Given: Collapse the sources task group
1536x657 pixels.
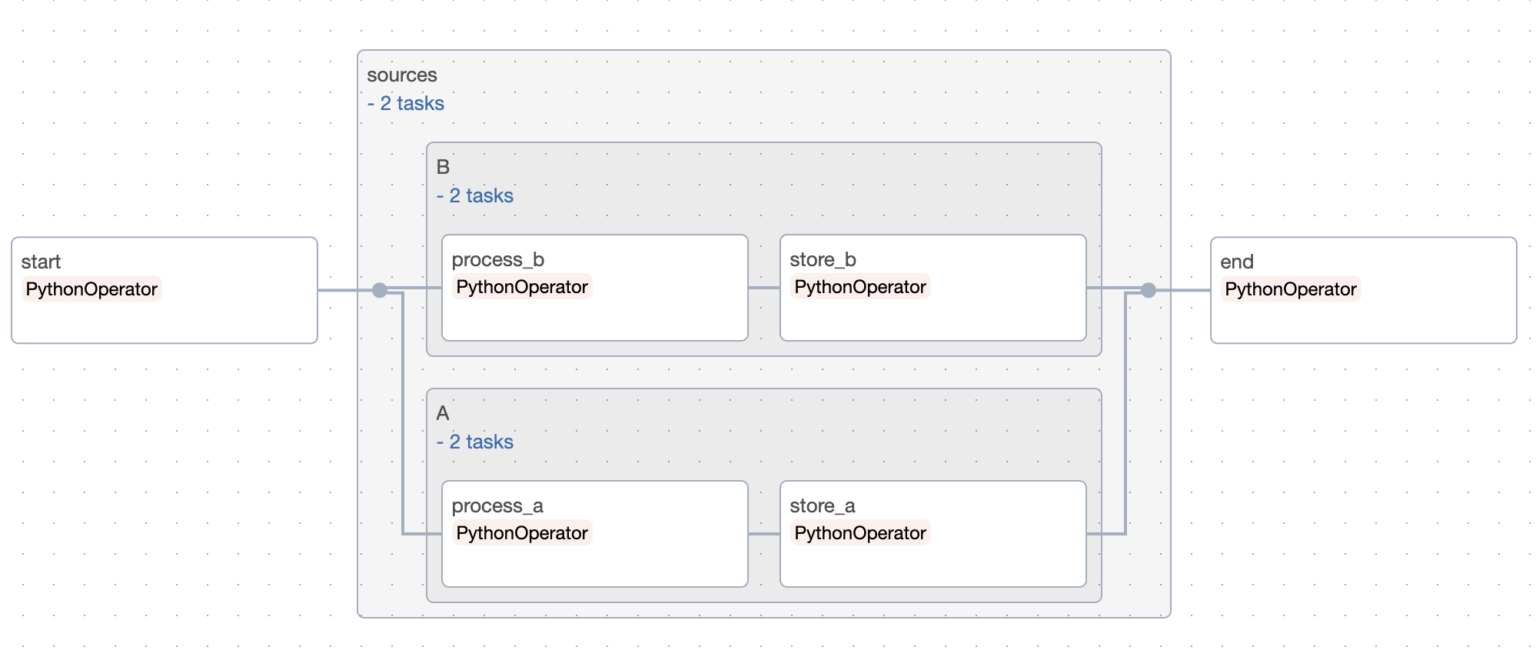Looking at the screenshot, I should 402,75.
